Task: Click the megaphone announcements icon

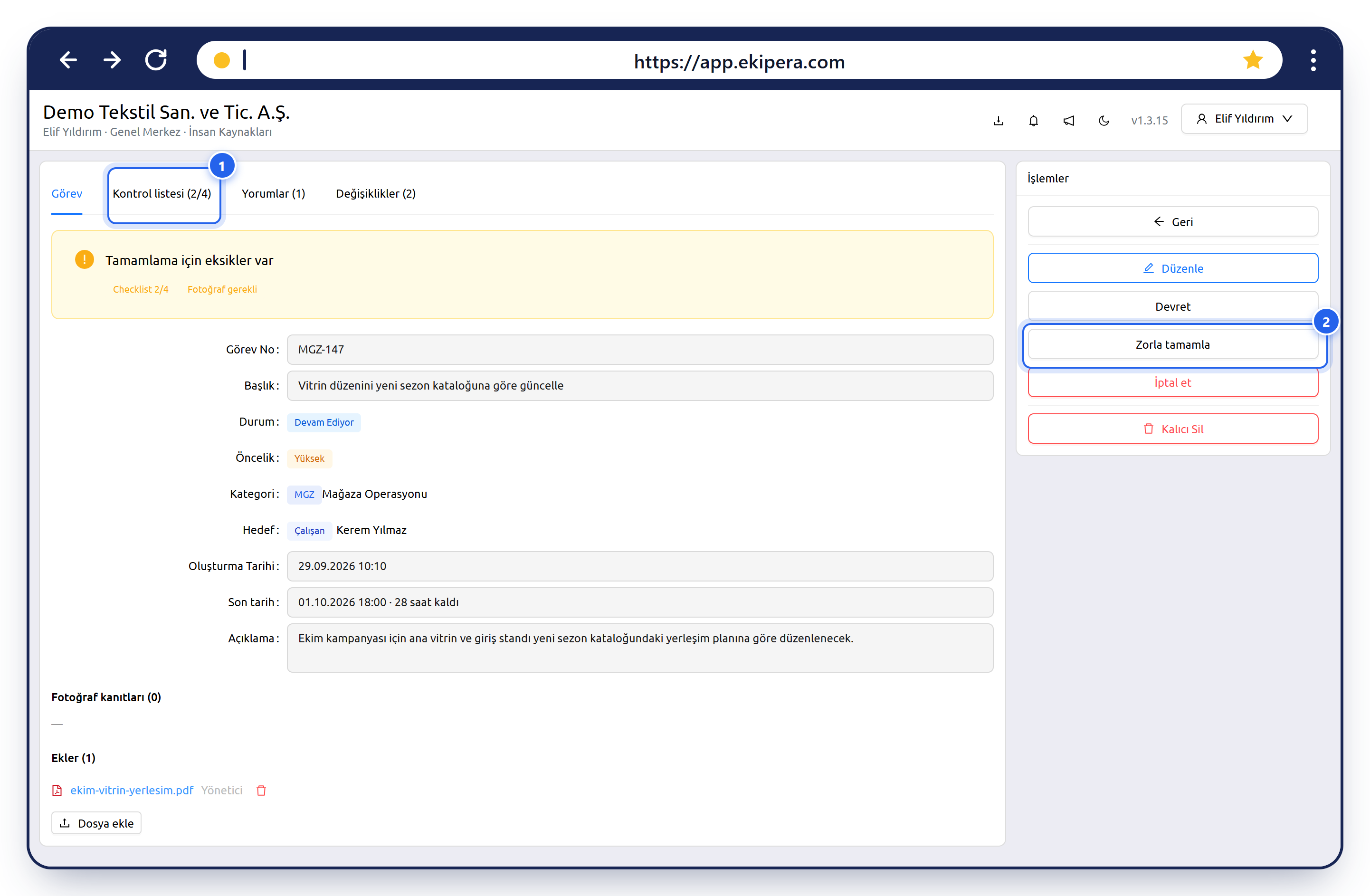Action: pyautogui.click(x=1068, y=120)
